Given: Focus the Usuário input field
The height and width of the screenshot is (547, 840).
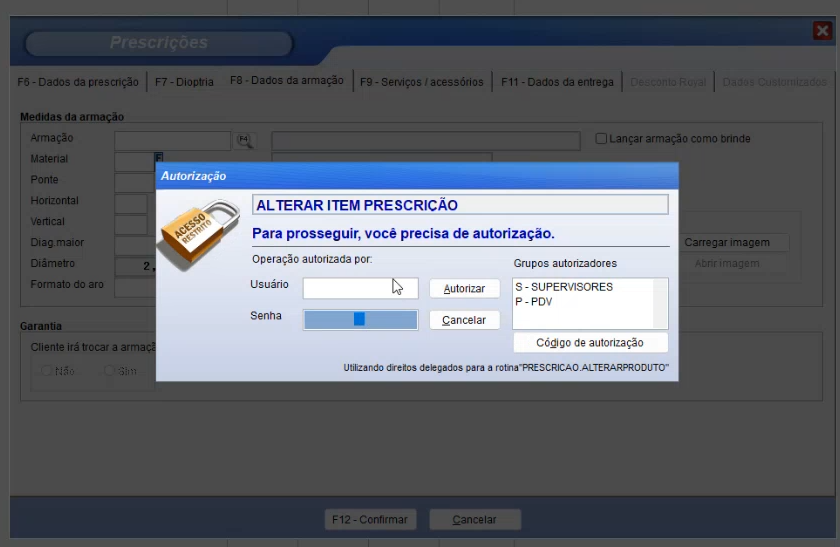Looking at the screenshot, I should [360, 288].
